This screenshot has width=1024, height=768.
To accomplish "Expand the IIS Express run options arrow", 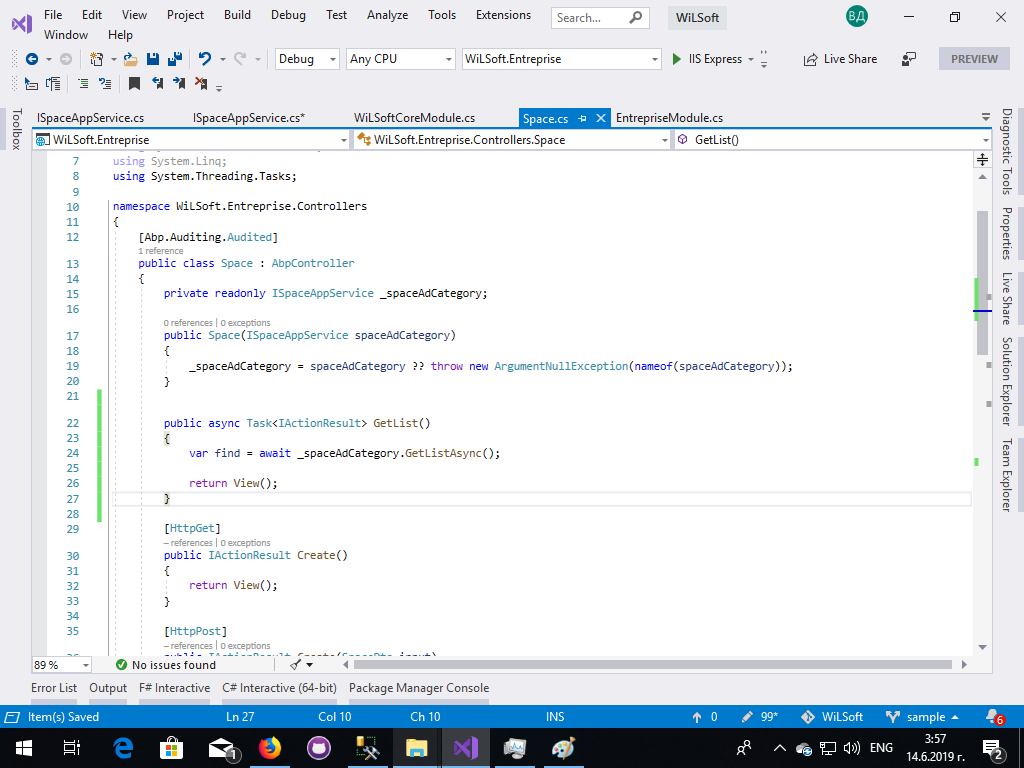I will pyautogui.click(x=750, y=59).
